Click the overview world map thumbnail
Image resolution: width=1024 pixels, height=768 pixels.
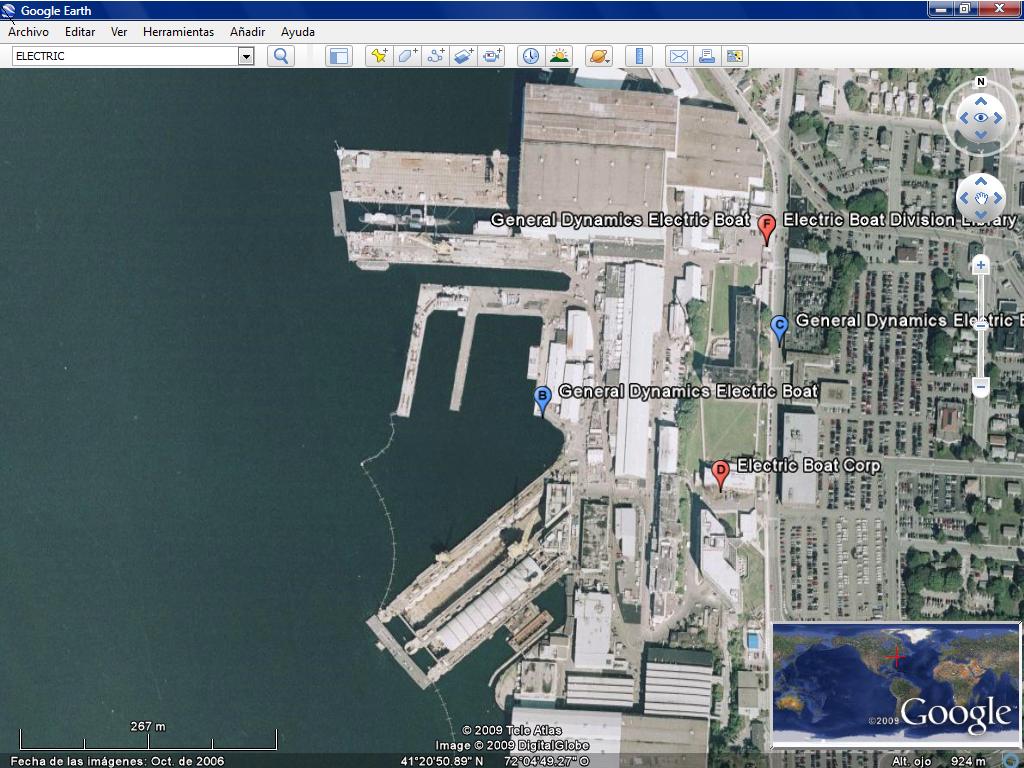(x=895, y=683)
